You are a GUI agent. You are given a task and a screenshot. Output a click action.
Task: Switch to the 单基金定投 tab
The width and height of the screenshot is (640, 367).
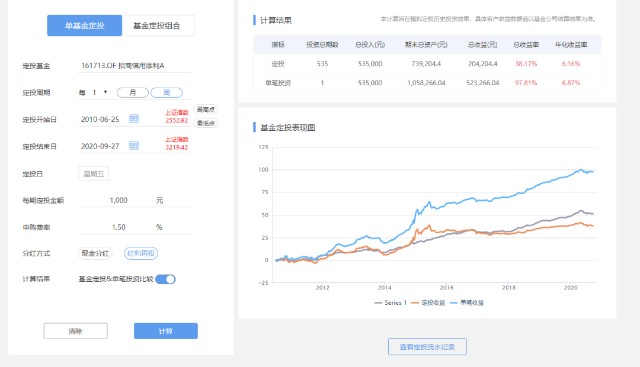point(84,25)
